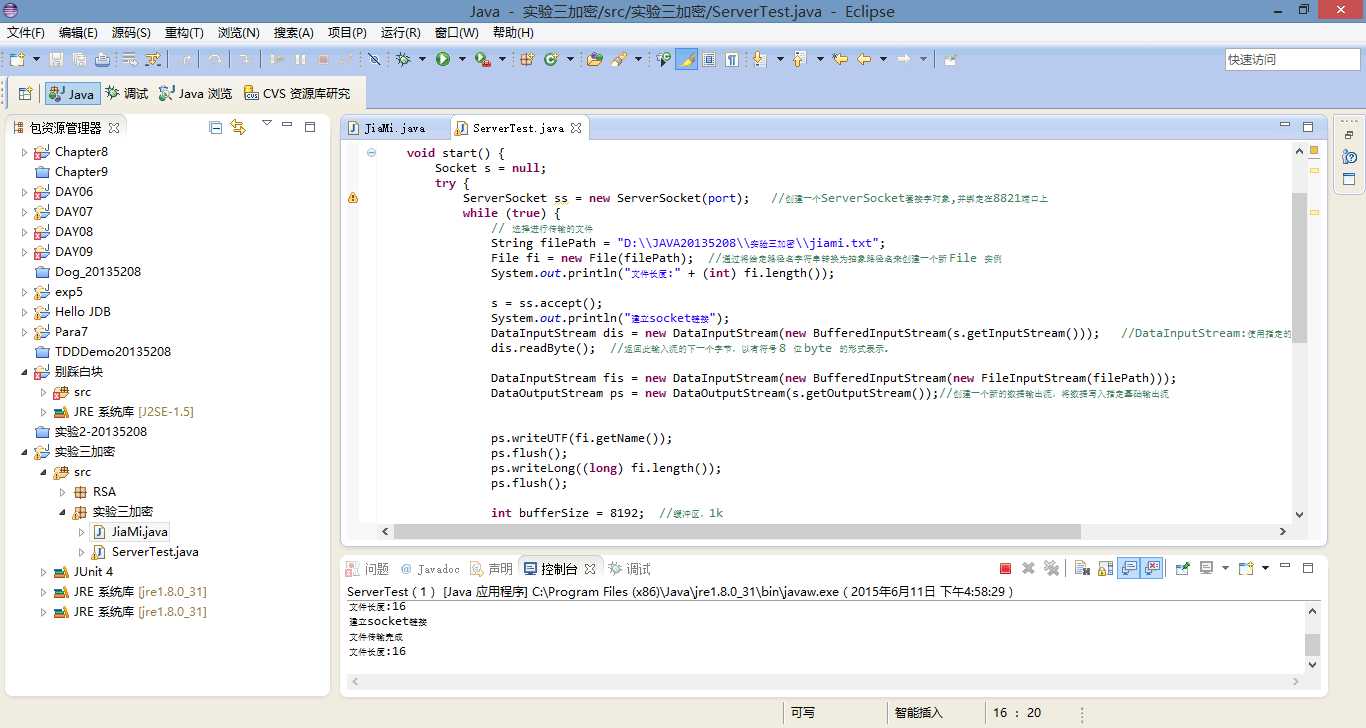The height and width of the screenshot is (728, 1366).
Task: Switch to CVS 资源库研究 perspective
Action: pos(297,94)
